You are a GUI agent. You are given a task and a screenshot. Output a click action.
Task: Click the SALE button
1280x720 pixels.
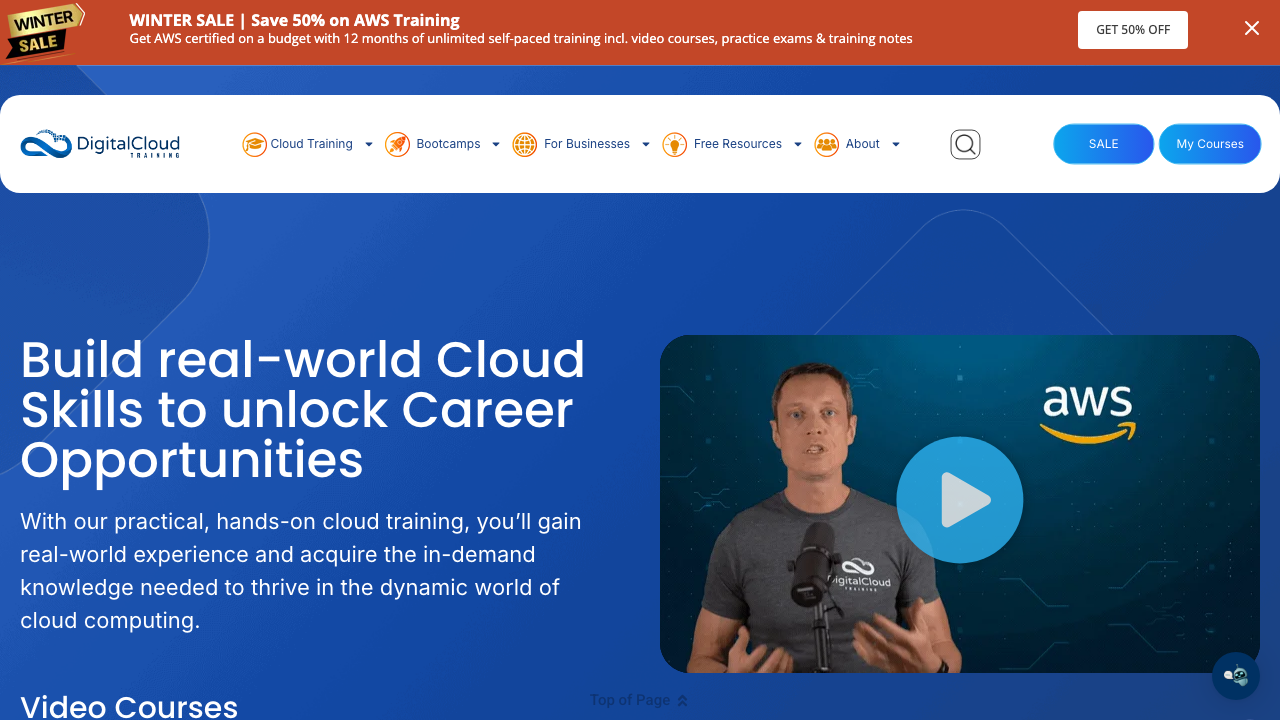point(1104,144)
